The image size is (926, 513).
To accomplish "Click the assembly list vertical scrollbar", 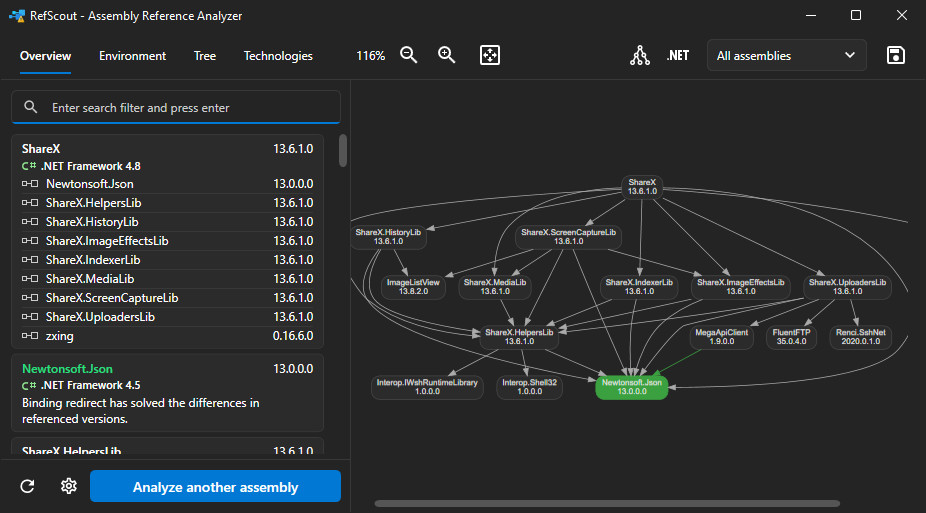I will click(x=343, y=151).
